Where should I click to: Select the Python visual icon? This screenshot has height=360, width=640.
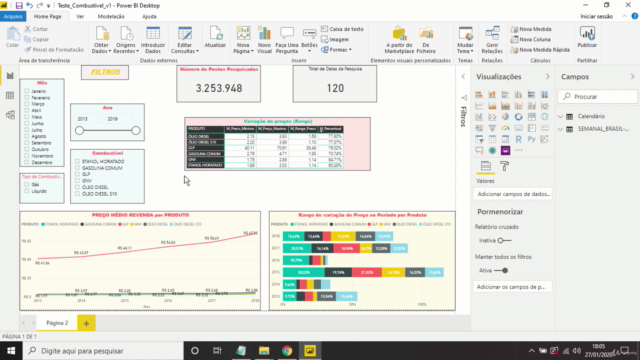tap(531, 139)
